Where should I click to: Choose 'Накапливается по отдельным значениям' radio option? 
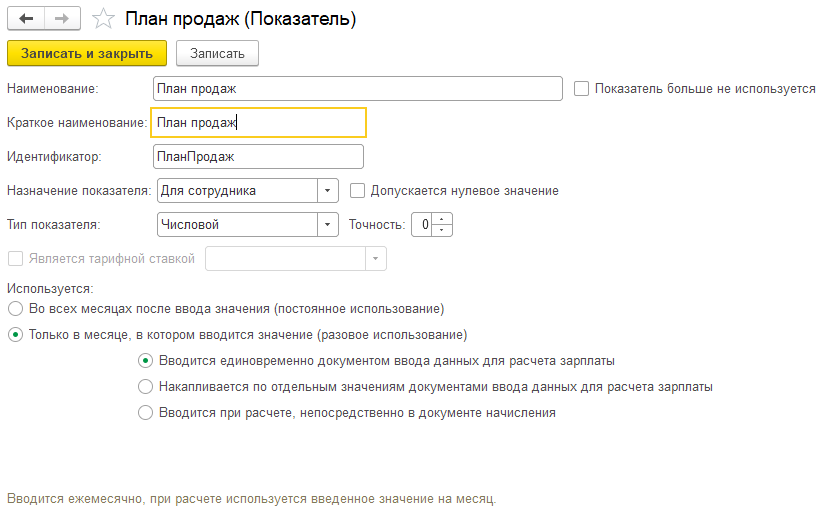(x=146, y=386)
